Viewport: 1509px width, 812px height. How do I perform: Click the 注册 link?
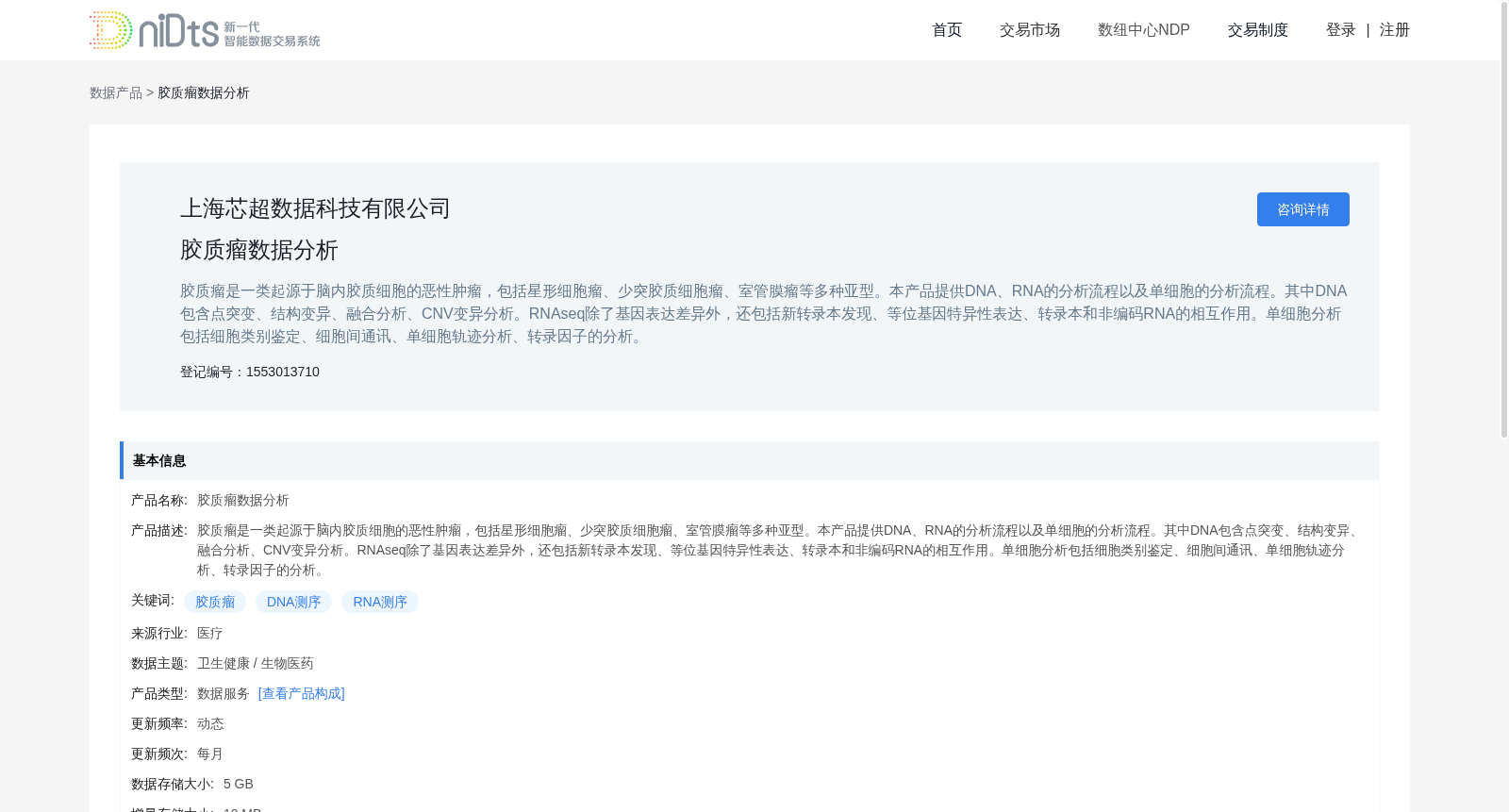1395,30
